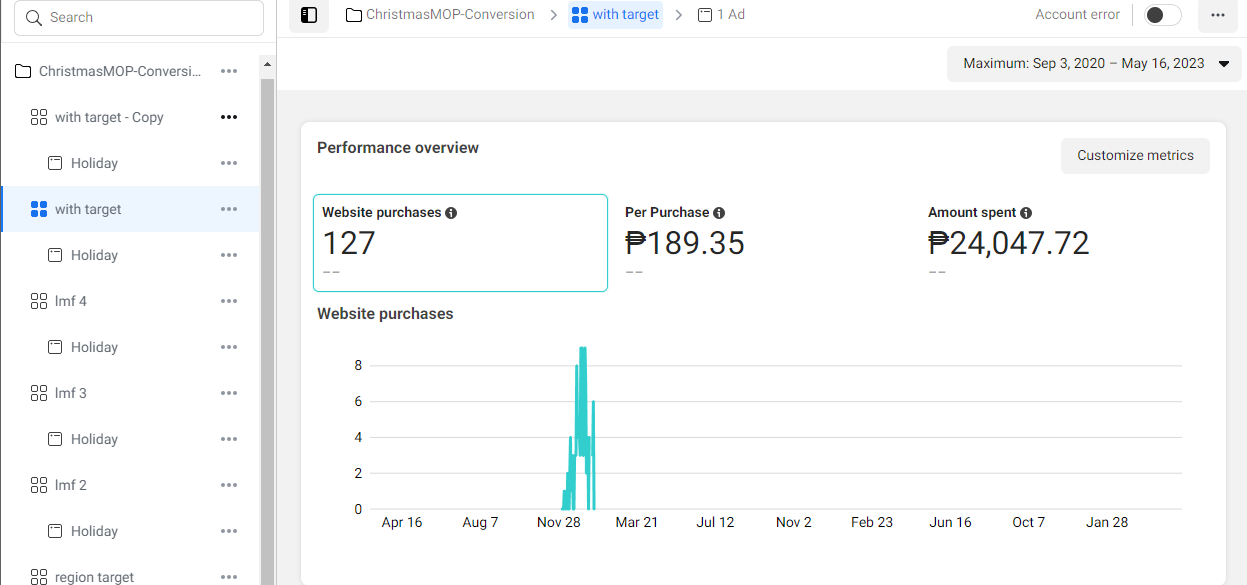This screenshot has height=585, width=1247.
Task: Click Per Purchase info icon
Action: point(719,213)
